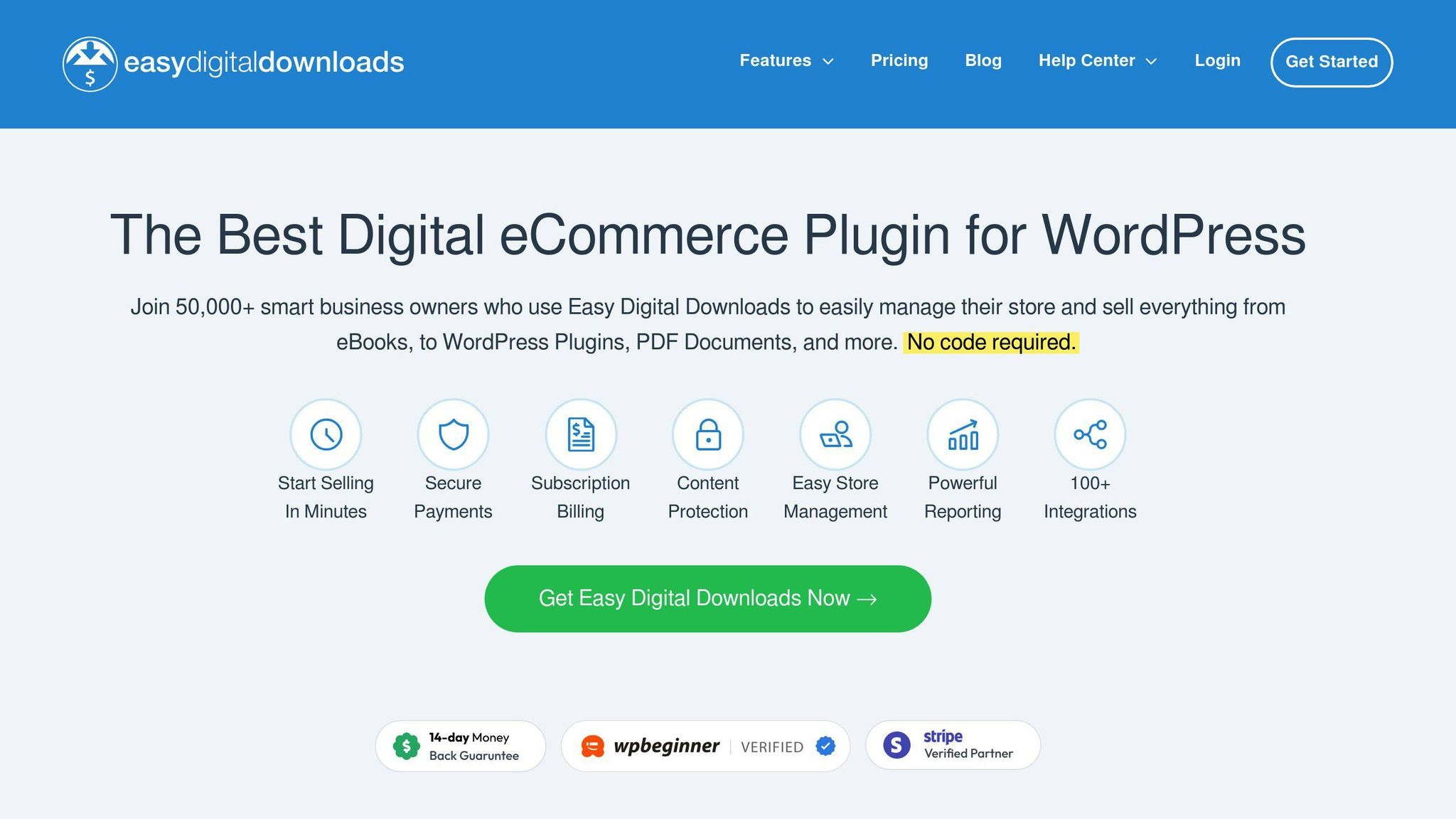Expand the Help Center chevron arrow

pyautogui.click(x=1151, y=62)
